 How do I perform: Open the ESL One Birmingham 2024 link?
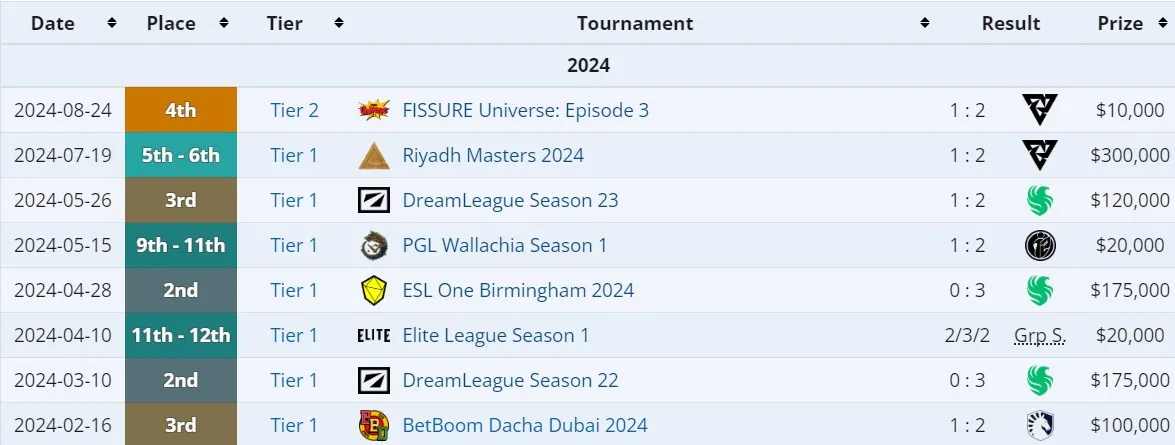tap(518, 291)
